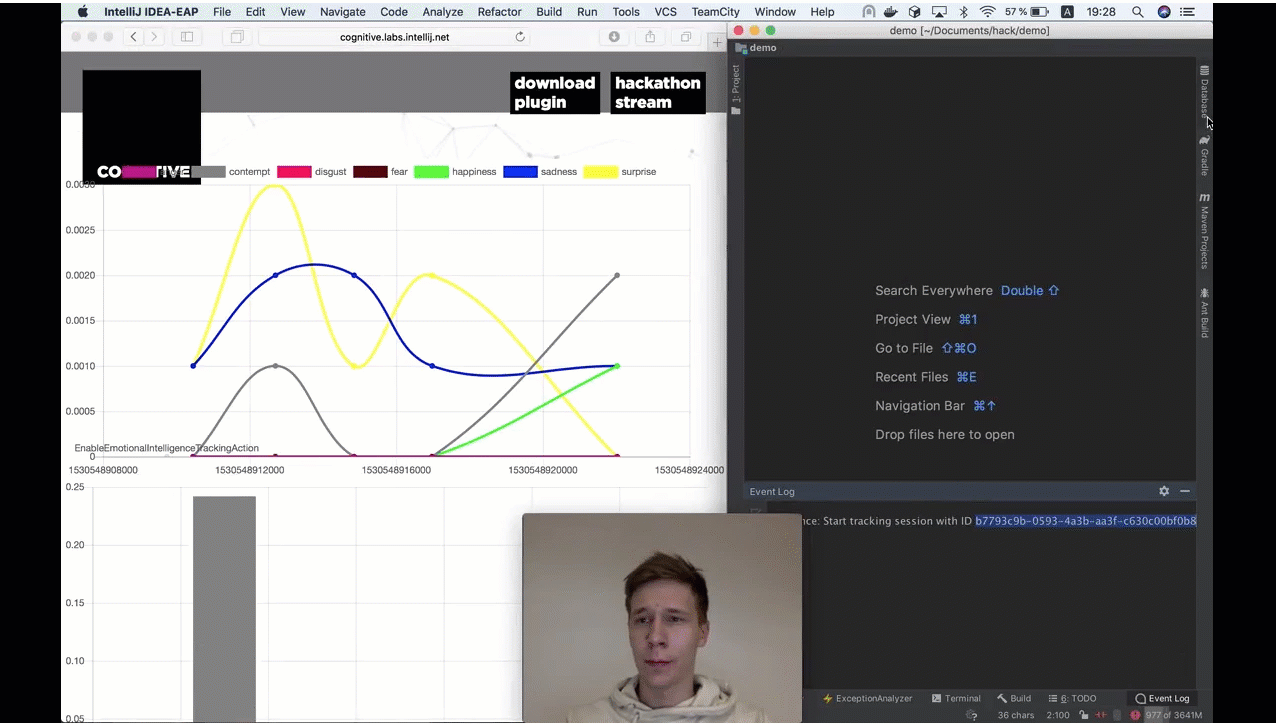1276x724 pixels.
Task: Show Safari downloads
Action: tap(614, 37)
